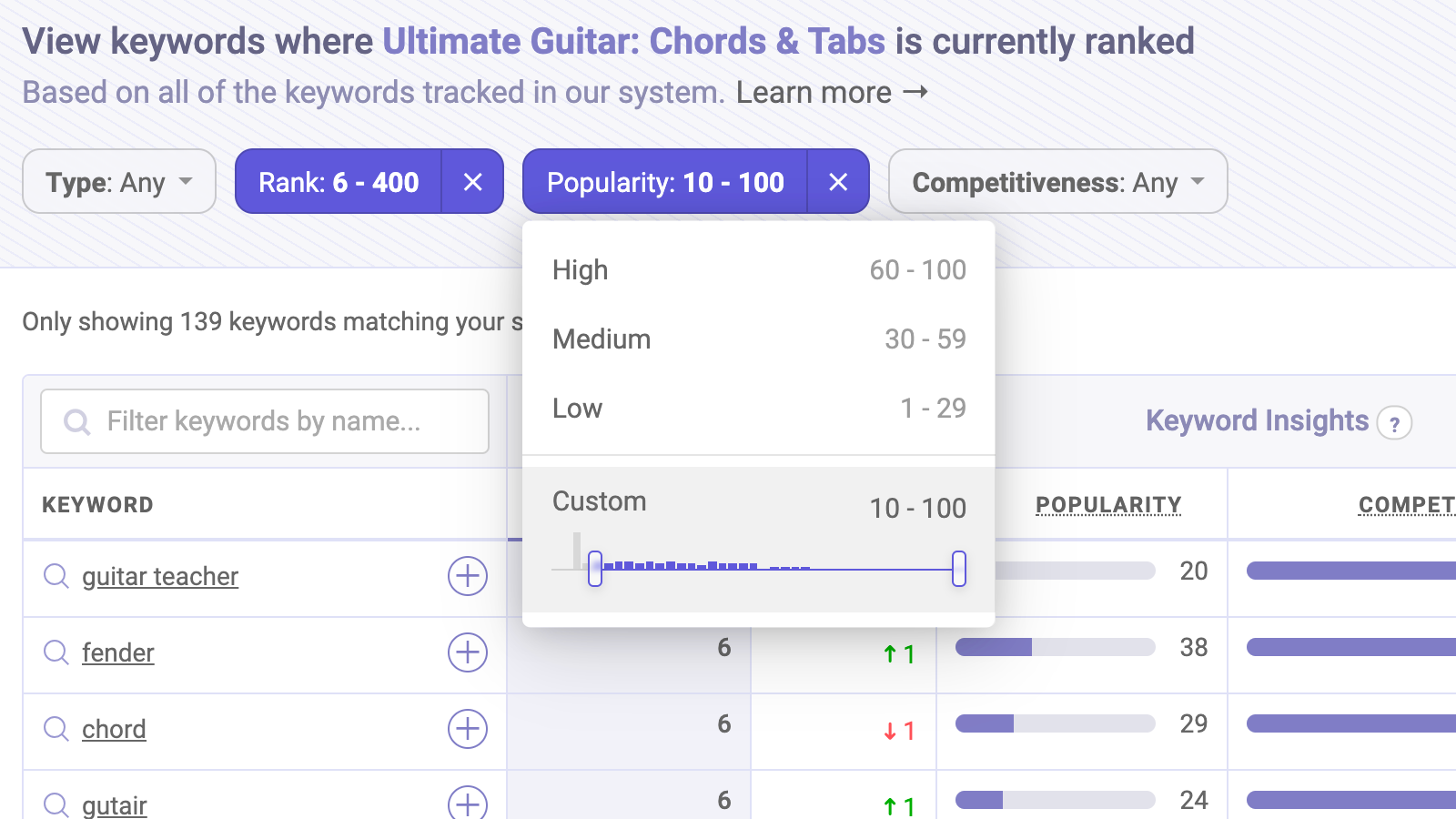Click the search icon beside chord
The image size is (1456, 819).
(56, 729)
